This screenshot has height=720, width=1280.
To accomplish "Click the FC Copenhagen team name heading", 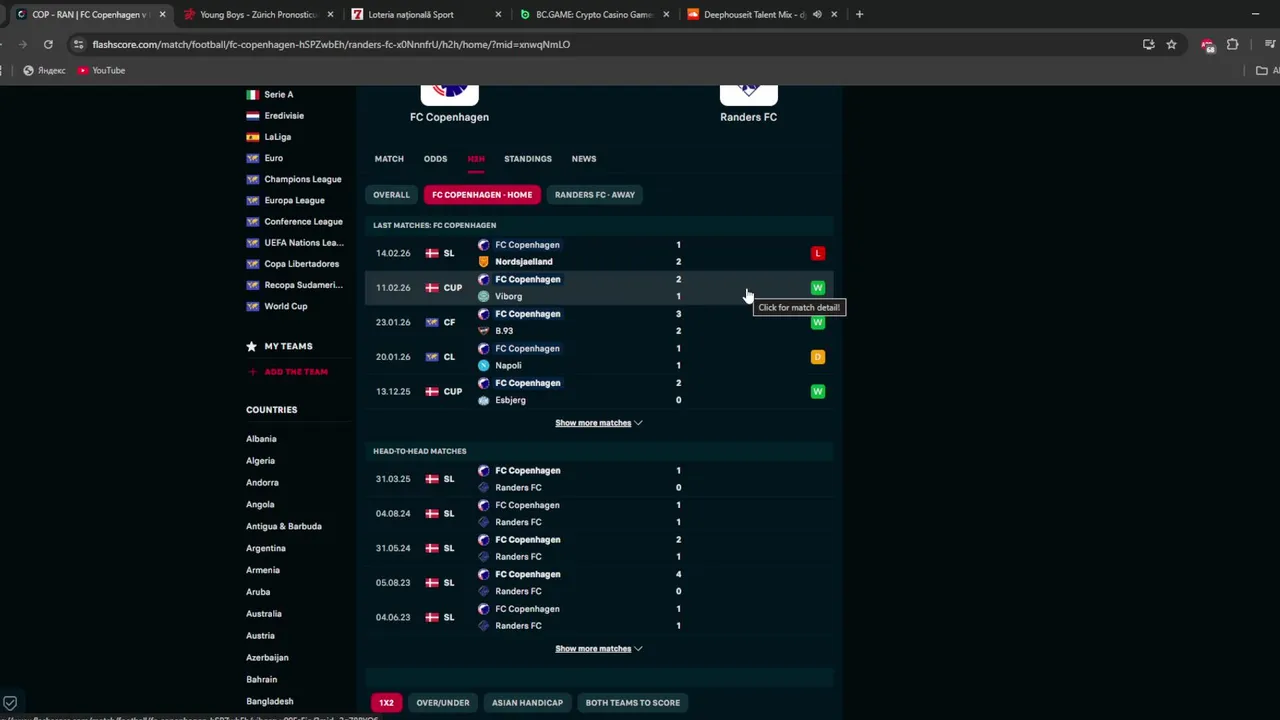I will click(449, 117).
